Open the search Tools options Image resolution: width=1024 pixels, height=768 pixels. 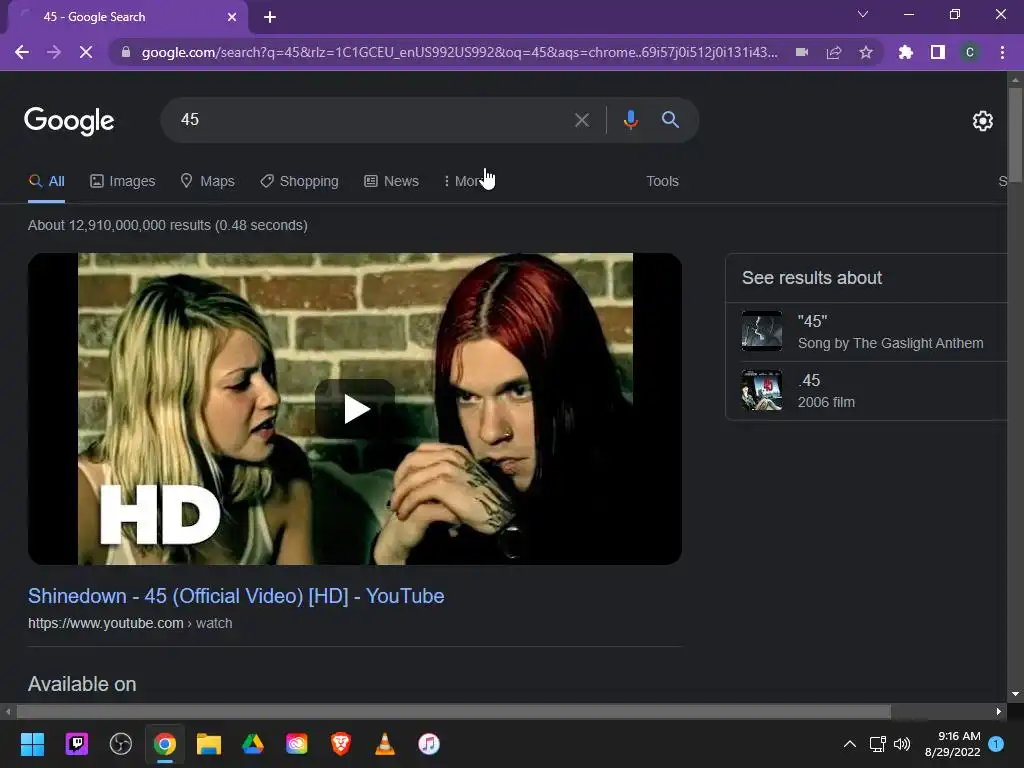662,181
